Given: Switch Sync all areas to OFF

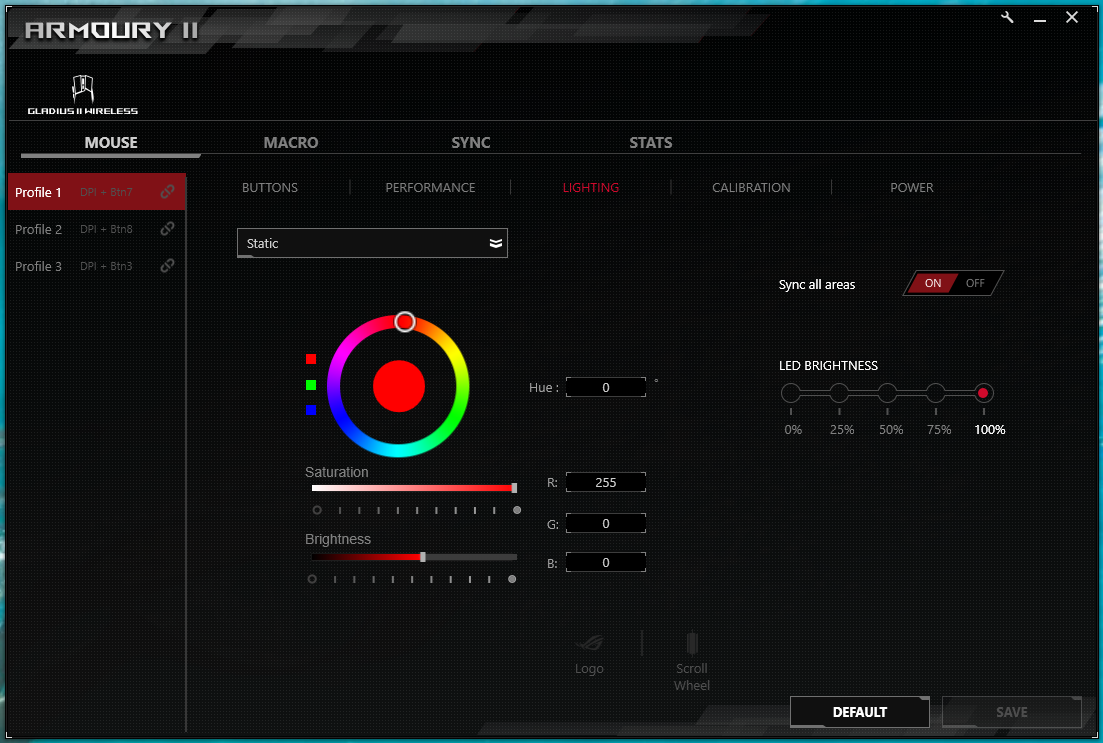Looking at the screenshot, I should tap(975, 283).
